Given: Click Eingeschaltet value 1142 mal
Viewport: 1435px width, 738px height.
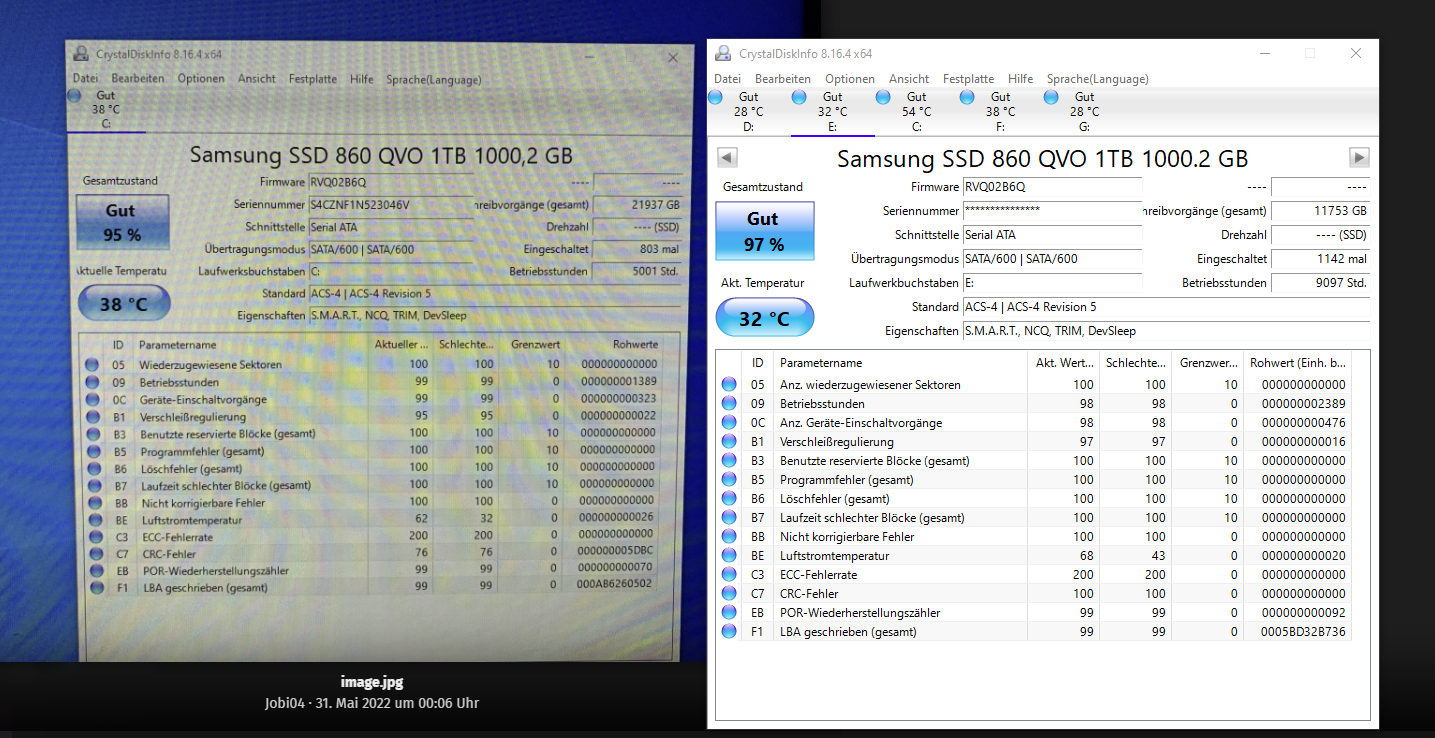Looking at the screenshot, I should coord(1320,259).
